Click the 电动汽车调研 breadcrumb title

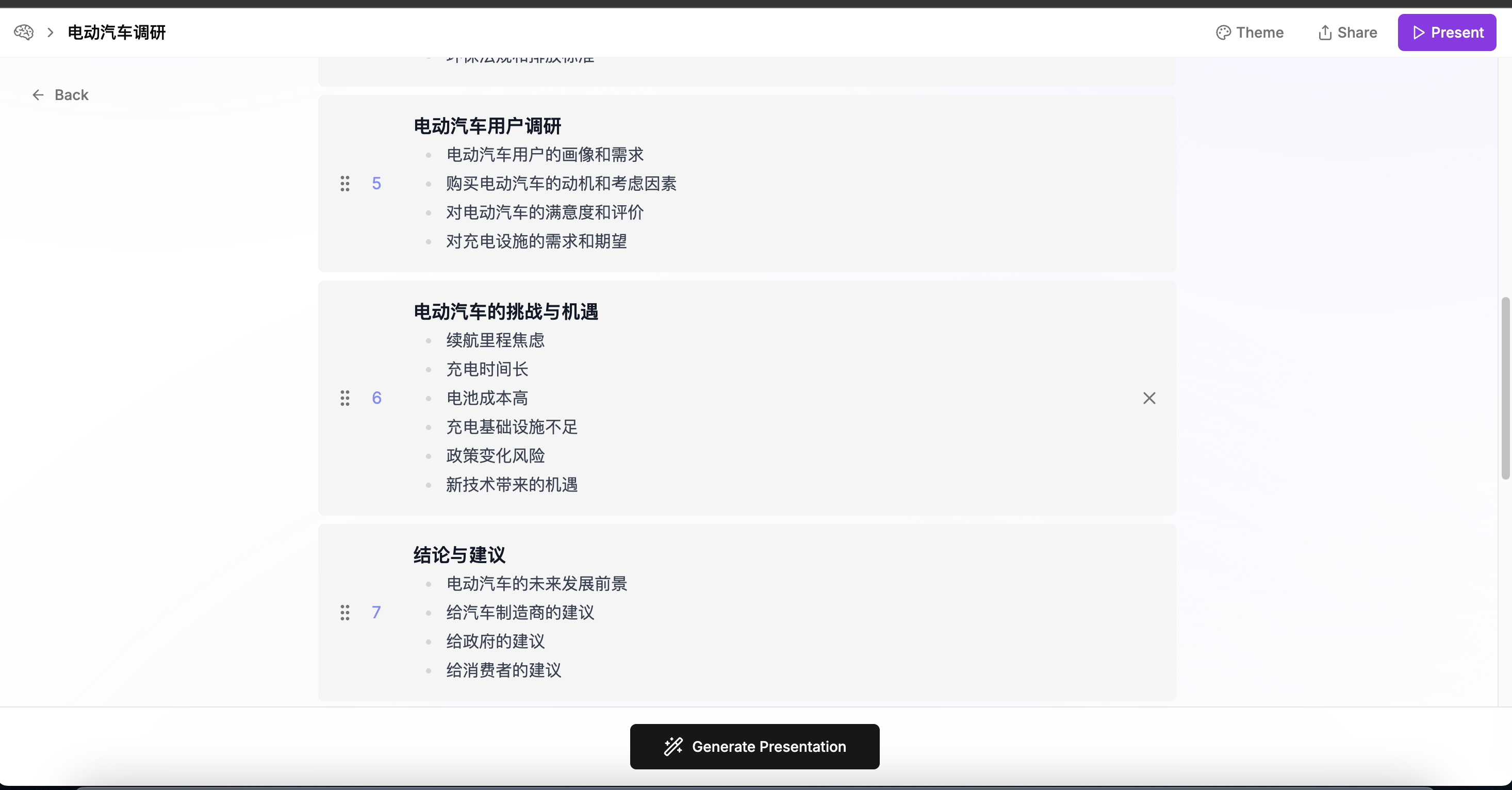pos(117,32)
